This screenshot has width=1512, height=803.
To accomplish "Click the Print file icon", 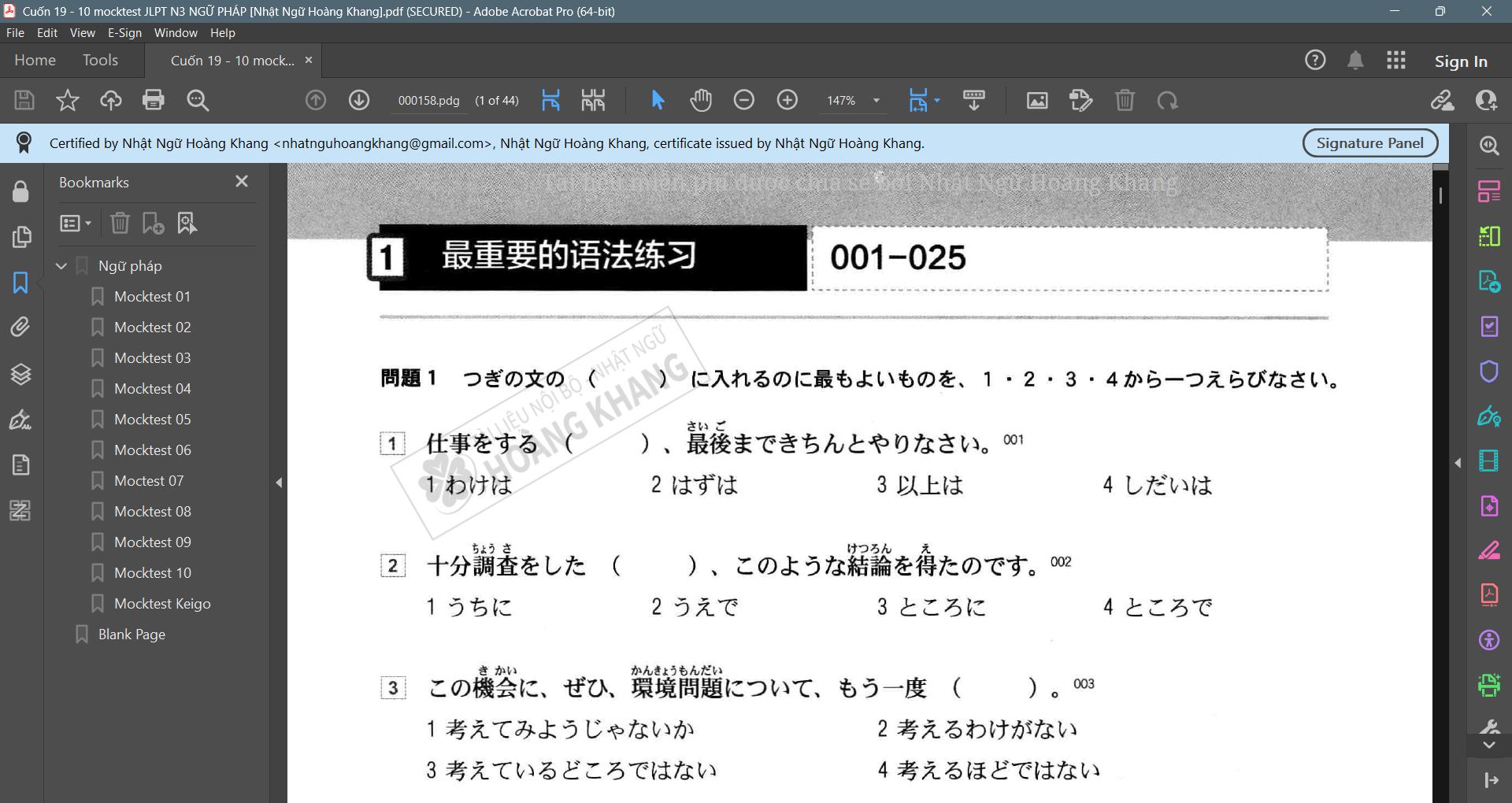I will (x=154, y=100).
